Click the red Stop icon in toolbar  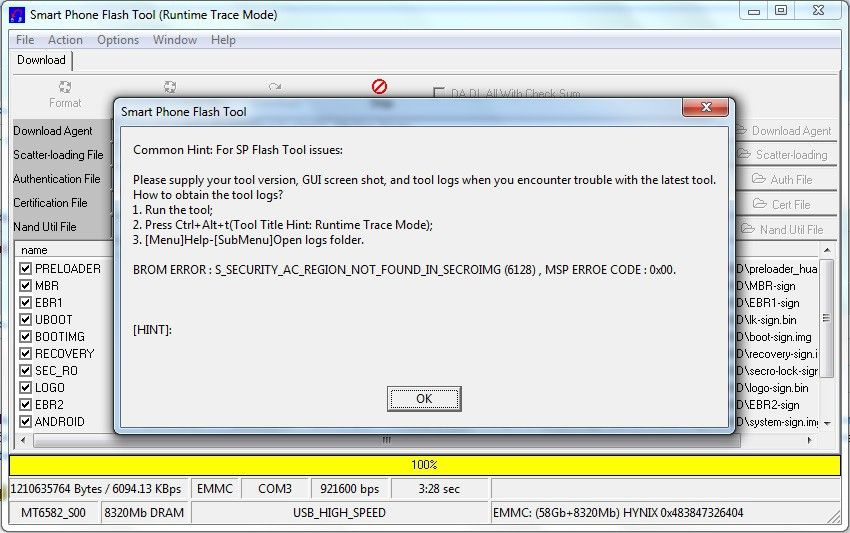[x=379, y=86]
